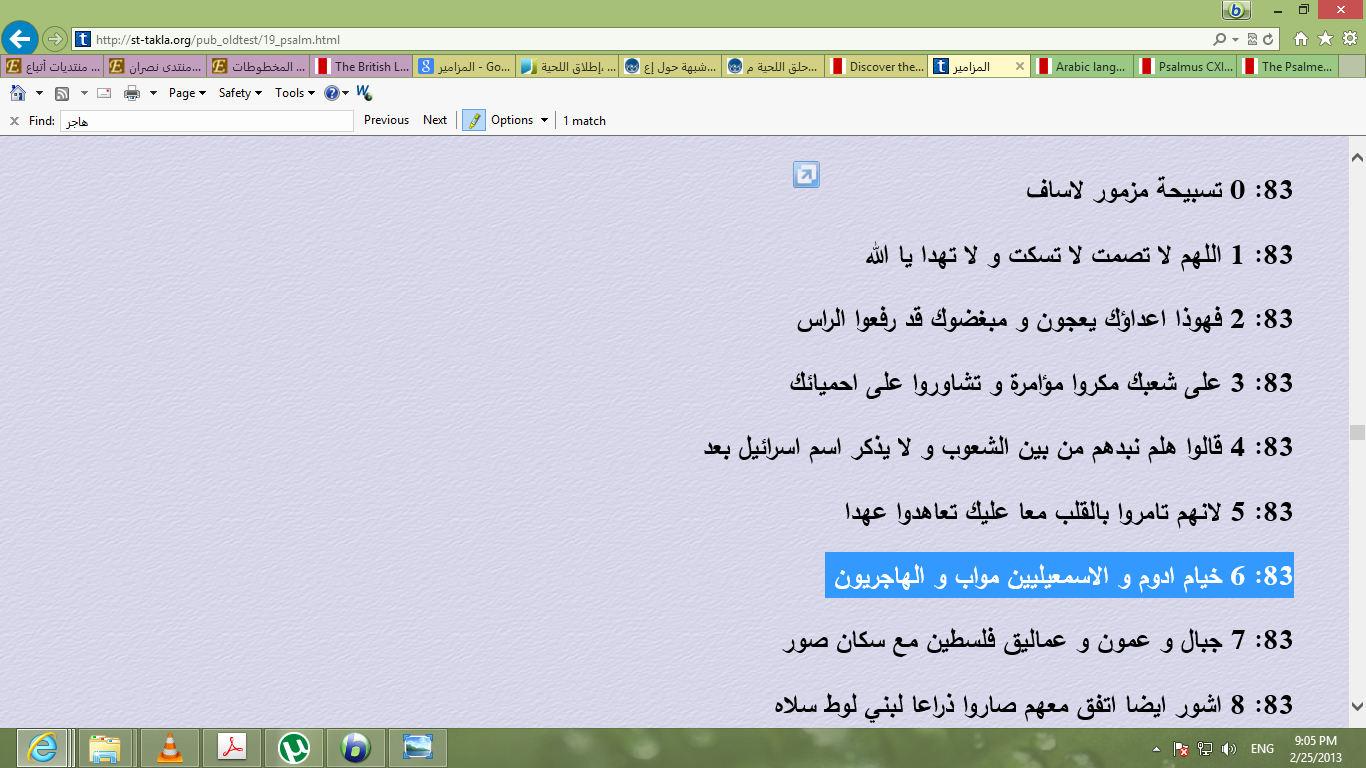Screen dimensions: 1366x768
Task: Open the find bar Options dropdown
Action: coord(519,120)
